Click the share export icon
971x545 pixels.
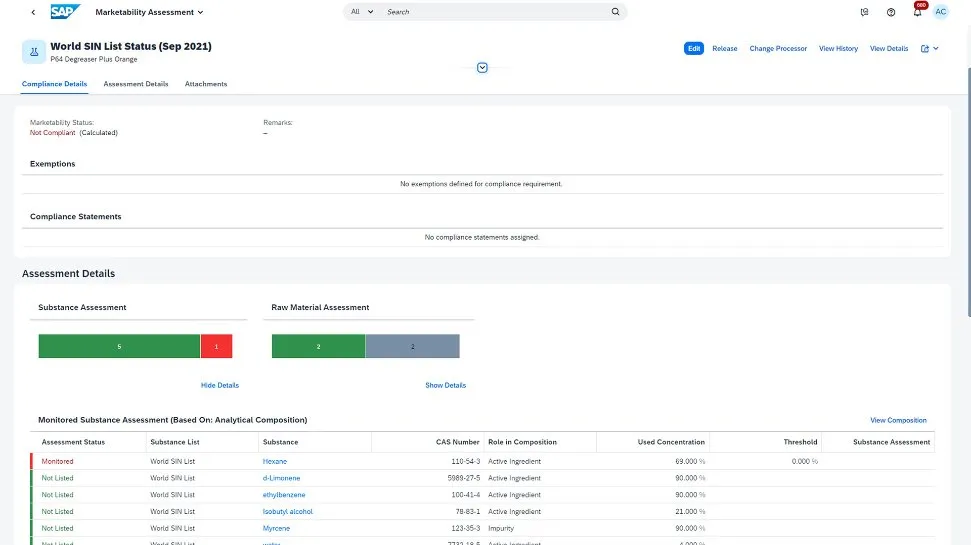coord(925,48)
